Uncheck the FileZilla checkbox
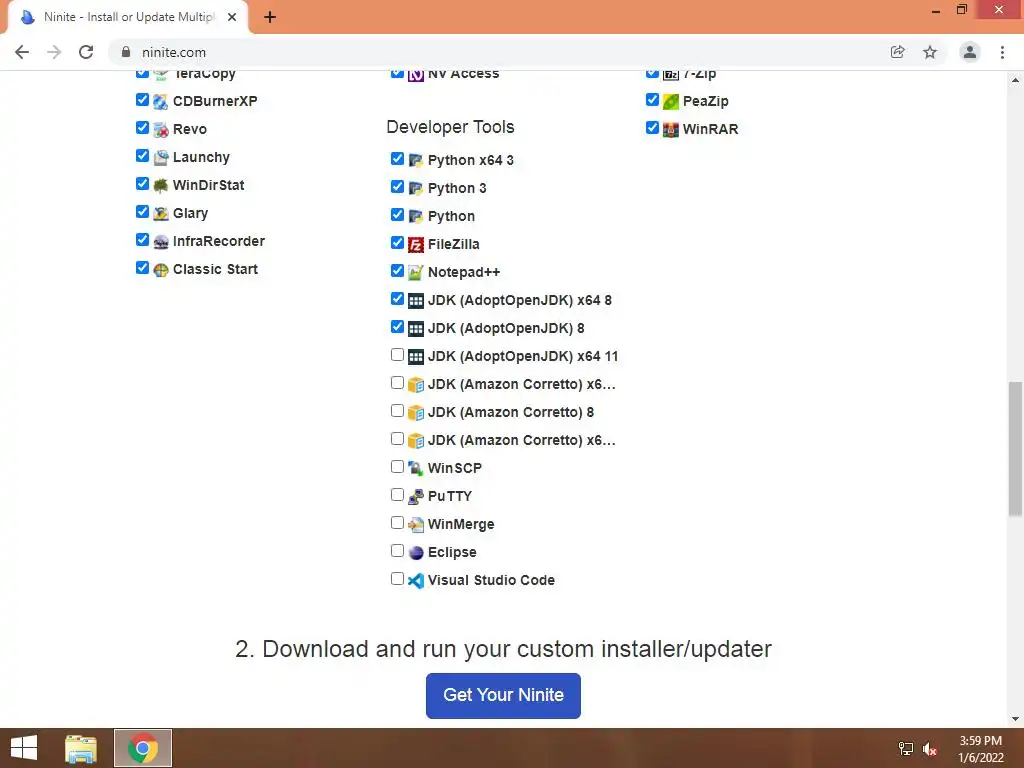This screenshot has width=1024, height=768. tap(397, 242)
